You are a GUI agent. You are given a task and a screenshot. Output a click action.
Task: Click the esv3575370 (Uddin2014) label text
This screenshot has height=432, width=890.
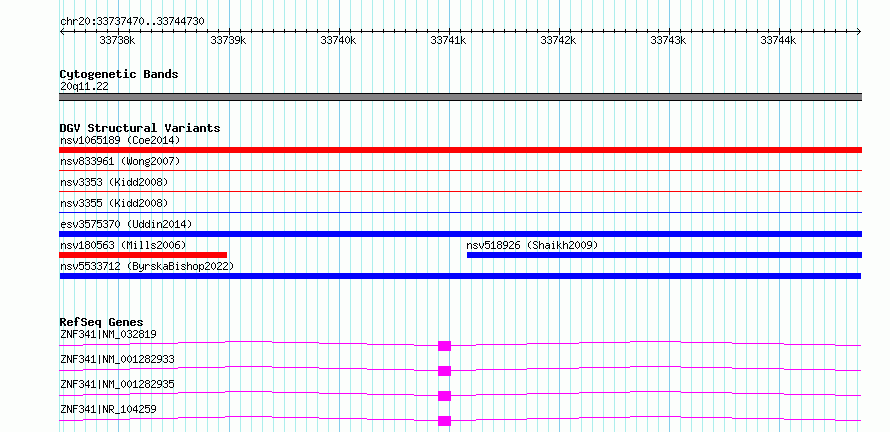coord(126,224)
